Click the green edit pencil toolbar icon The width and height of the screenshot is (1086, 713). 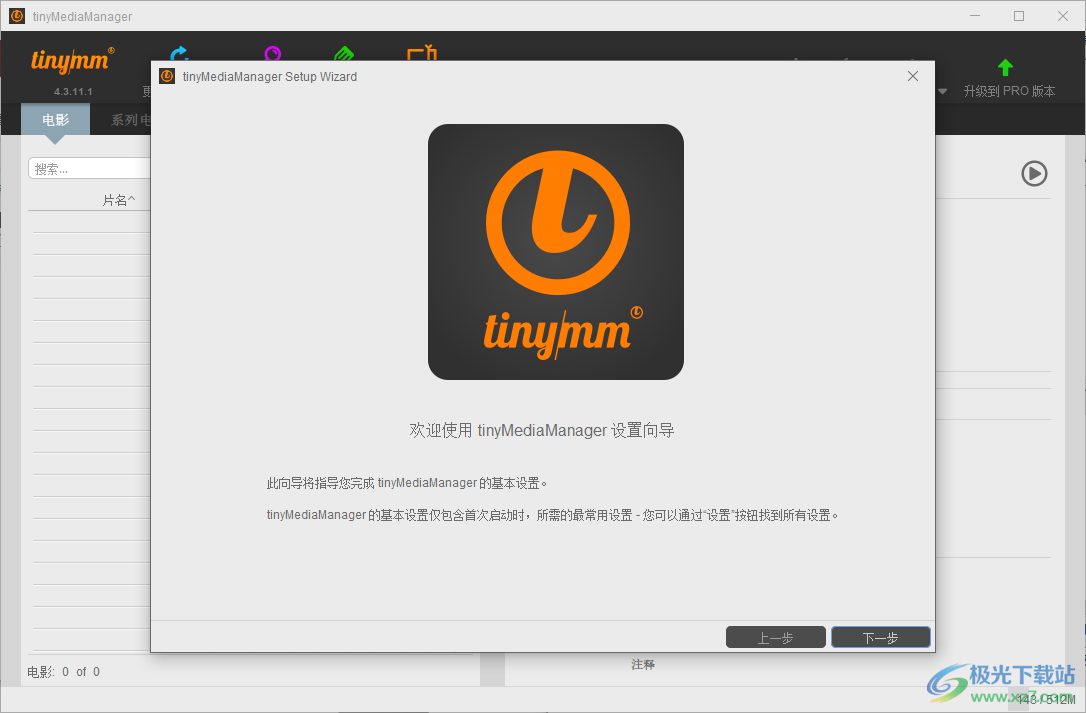(344, 53)
